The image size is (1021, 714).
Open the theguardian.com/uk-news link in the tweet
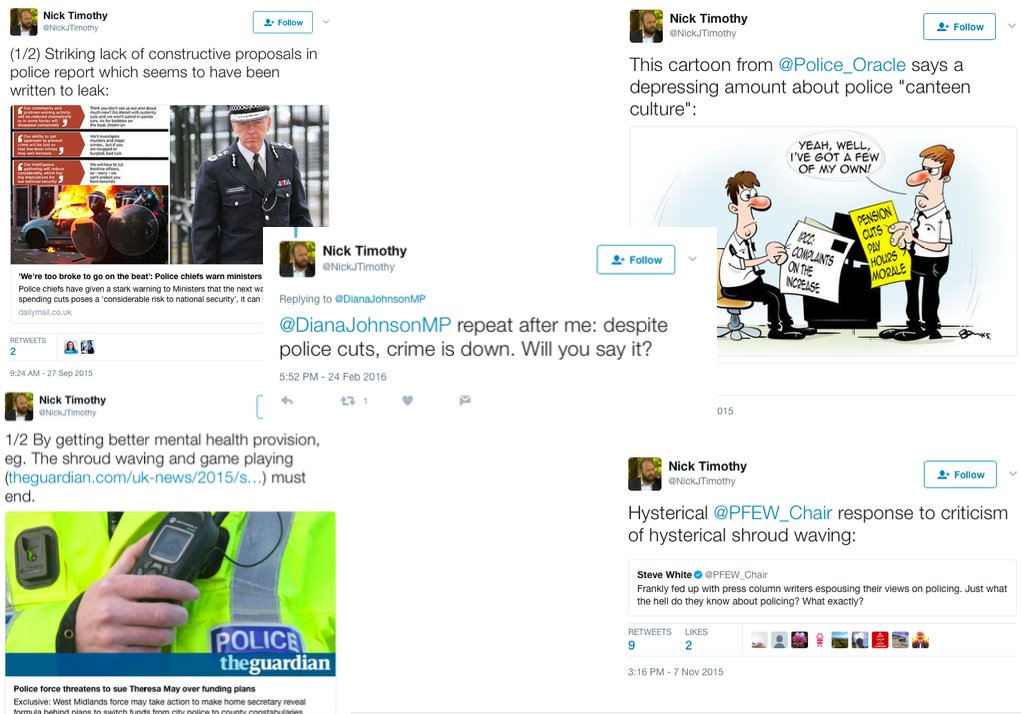point(137,478)
